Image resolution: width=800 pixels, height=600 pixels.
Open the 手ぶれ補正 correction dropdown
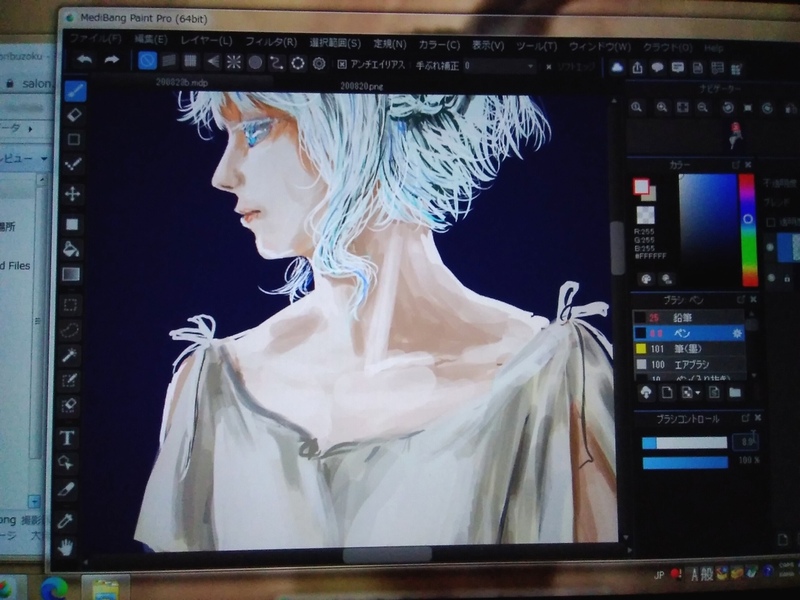(499, 66)
